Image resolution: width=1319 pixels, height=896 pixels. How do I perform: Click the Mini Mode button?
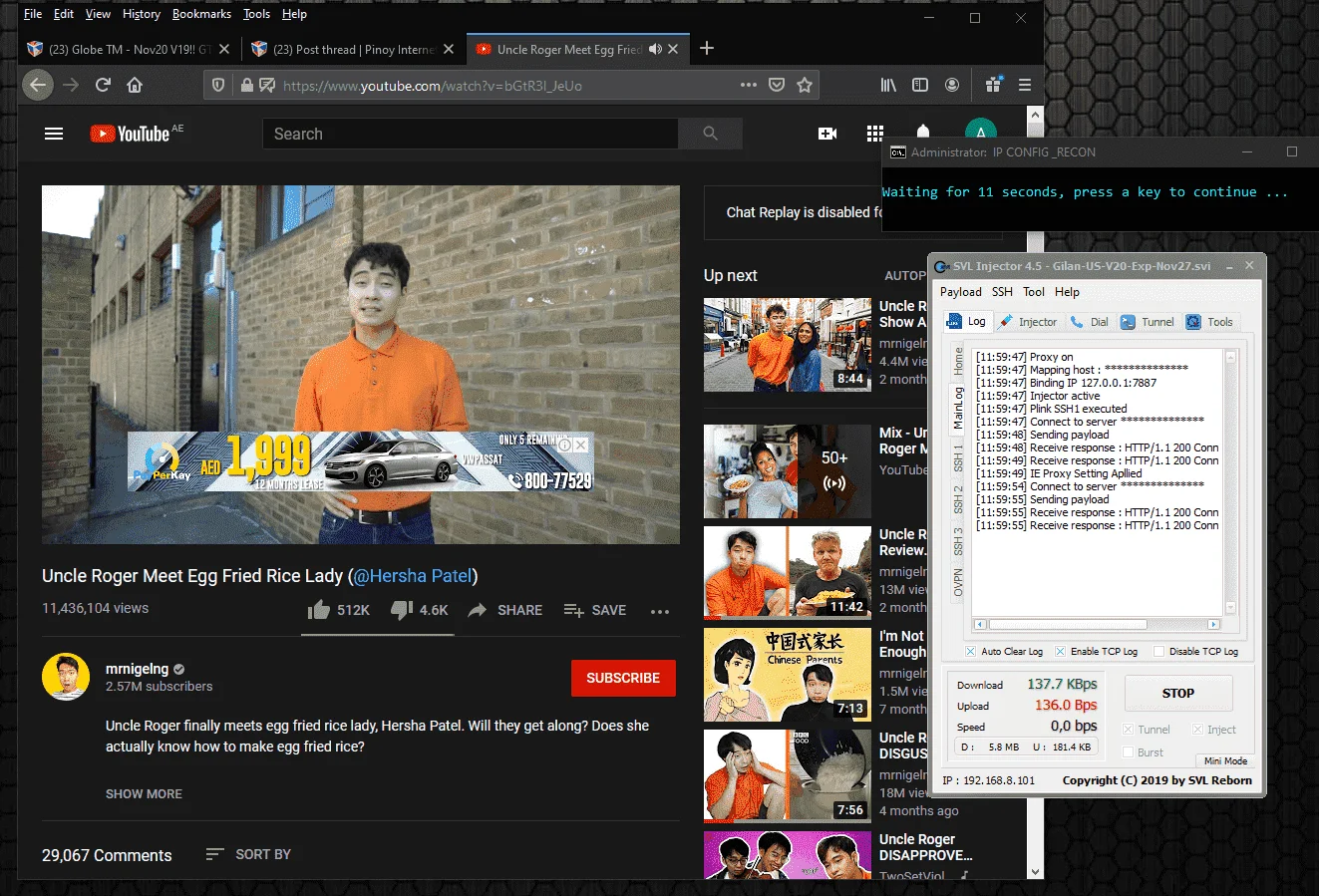pyautogui.click(x=1225, y=760)
